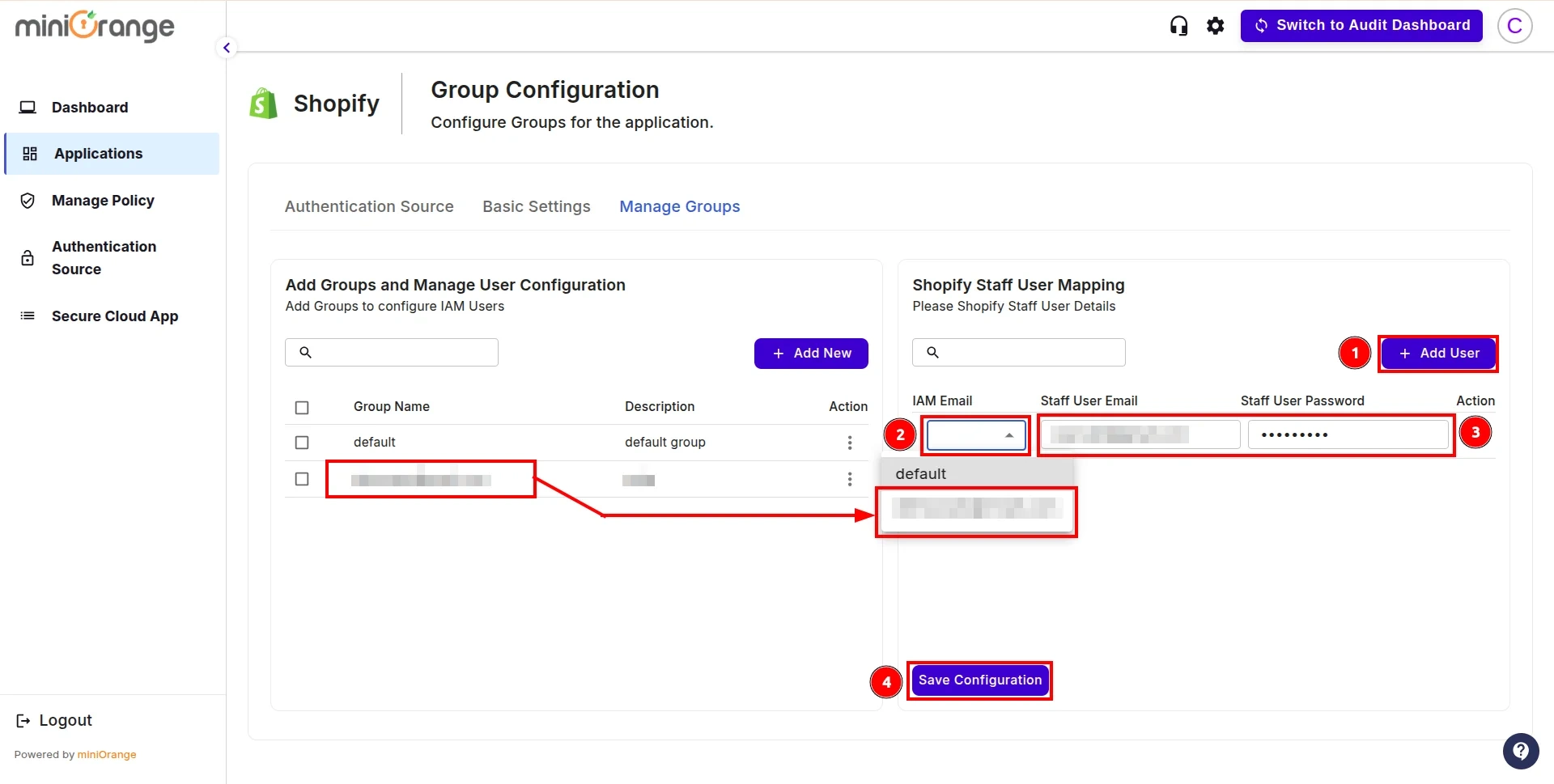Open the settings gear icon
The image size is (1554, 784).
tap(1216, 25)
